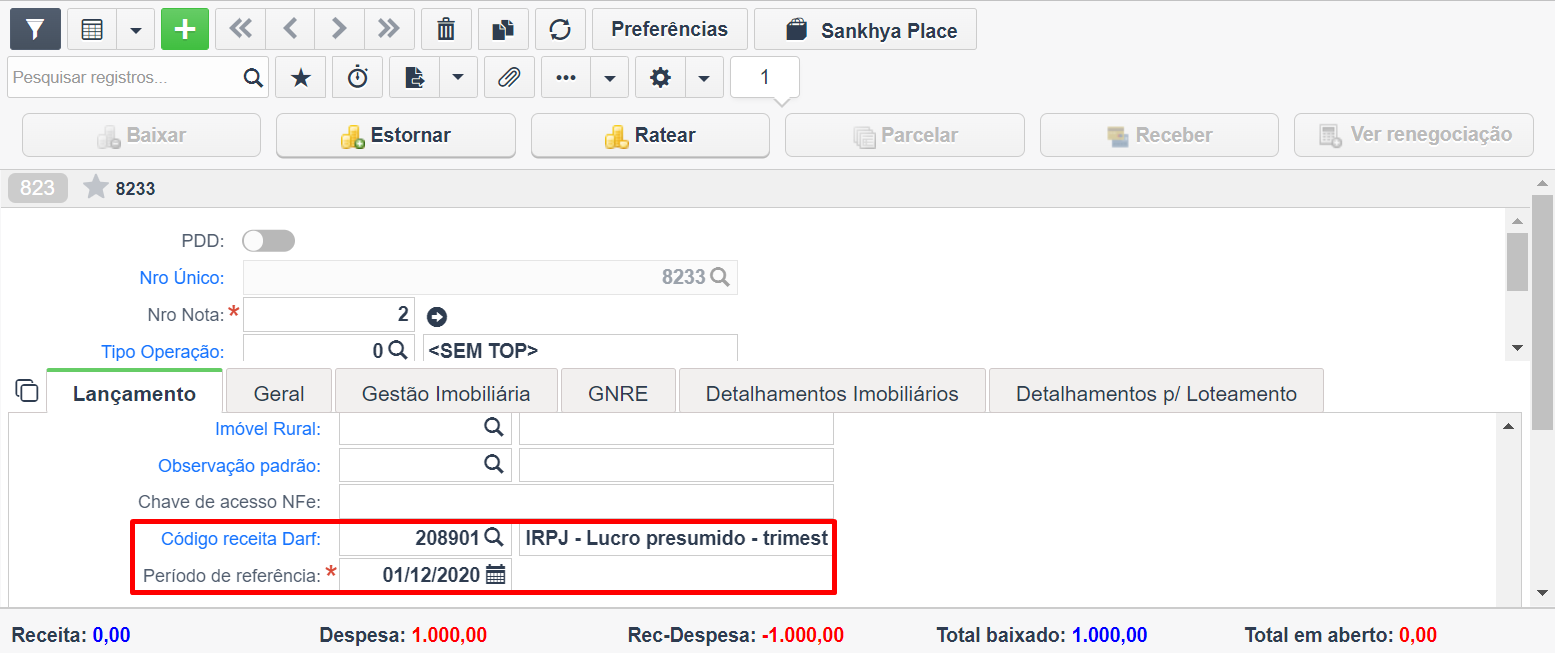Open dropdown beside the ellipsis icon
Image resolution: width=1555 pixels, height=654 pixels.
coord(610,77)
